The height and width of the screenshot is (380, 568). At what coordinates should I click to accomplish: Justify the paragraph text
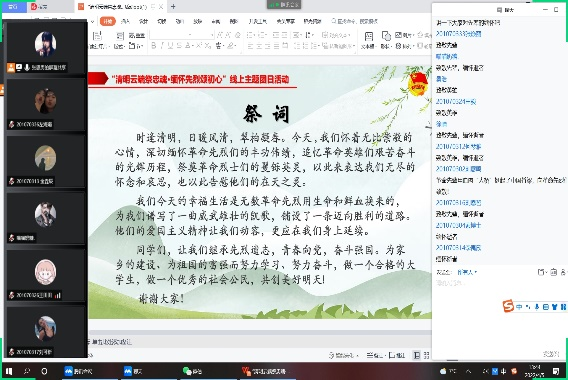(x=276, y=46)
